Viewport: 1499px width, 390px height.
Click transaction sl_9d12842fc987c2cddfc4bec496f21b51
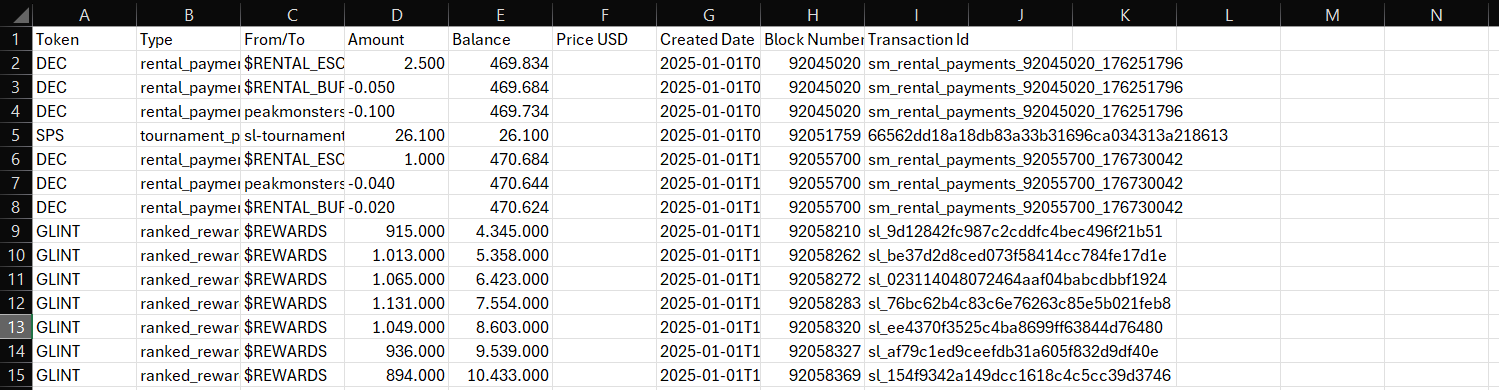[x=1011, y=231]
